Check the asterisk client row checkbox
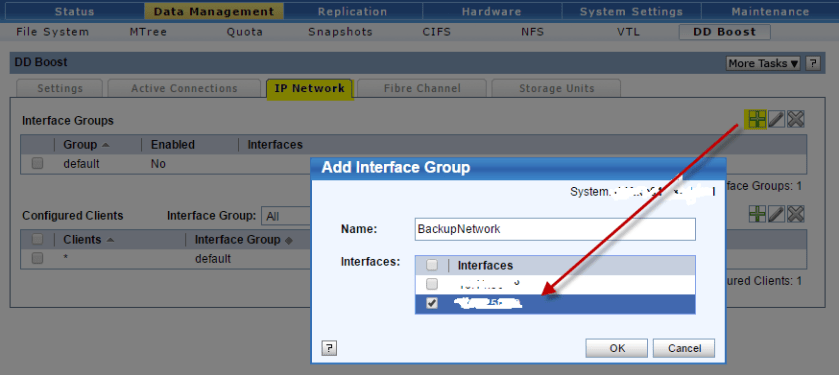This screenshot has height=375, width=839. (x=37, y=258)
